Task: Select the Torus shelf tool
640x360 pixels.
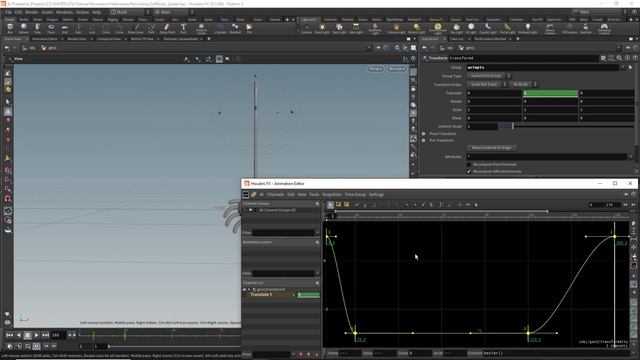Action: click(51, 29)
